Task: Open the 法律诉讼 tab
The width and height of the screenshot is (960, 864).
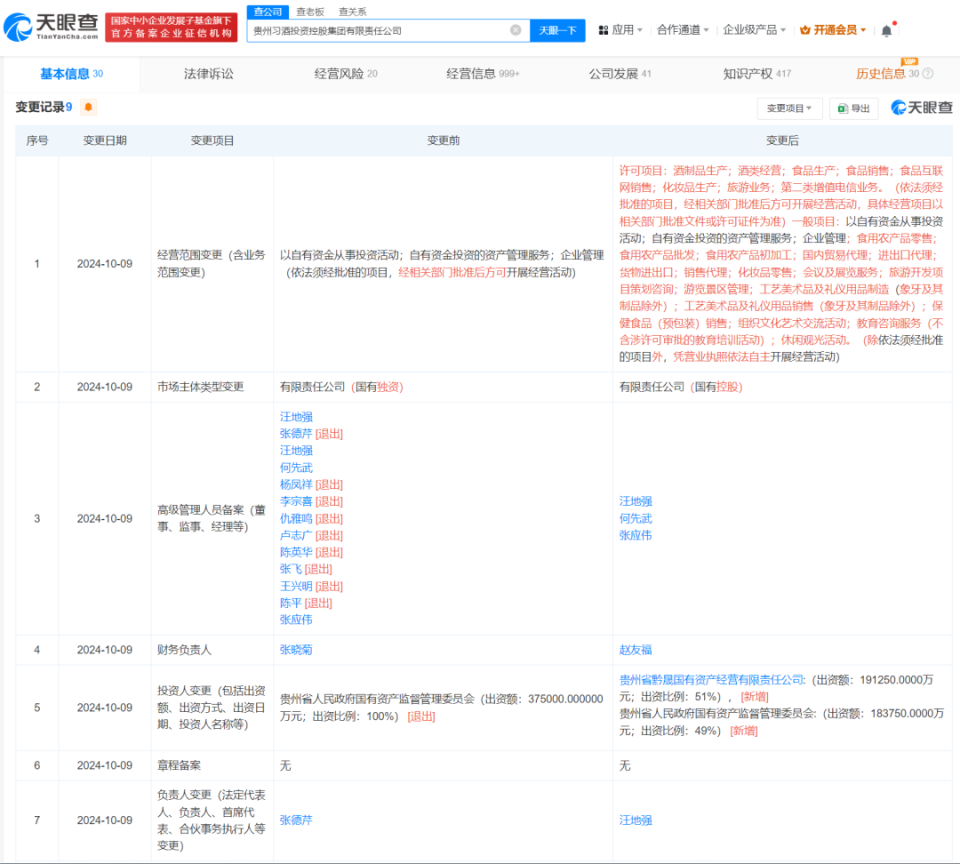Action: tap(208, 74)
